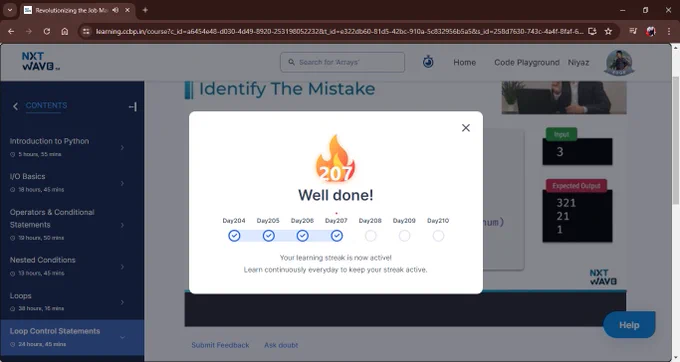This screenshot has height=362, width=680.
Task: Go back in browser history
Action: pyautogui.click(x=11, y=31)
